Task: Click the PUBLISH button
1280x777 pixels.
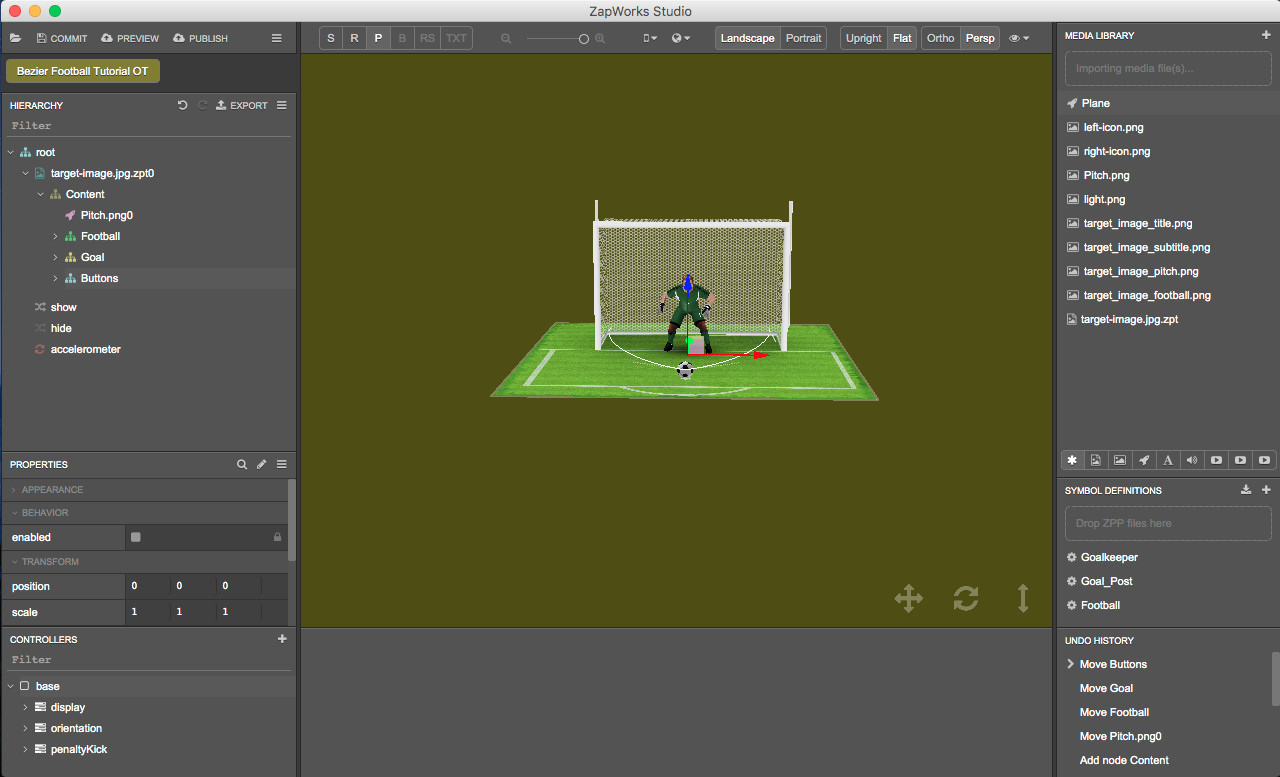Action: (x=200, y=38)
